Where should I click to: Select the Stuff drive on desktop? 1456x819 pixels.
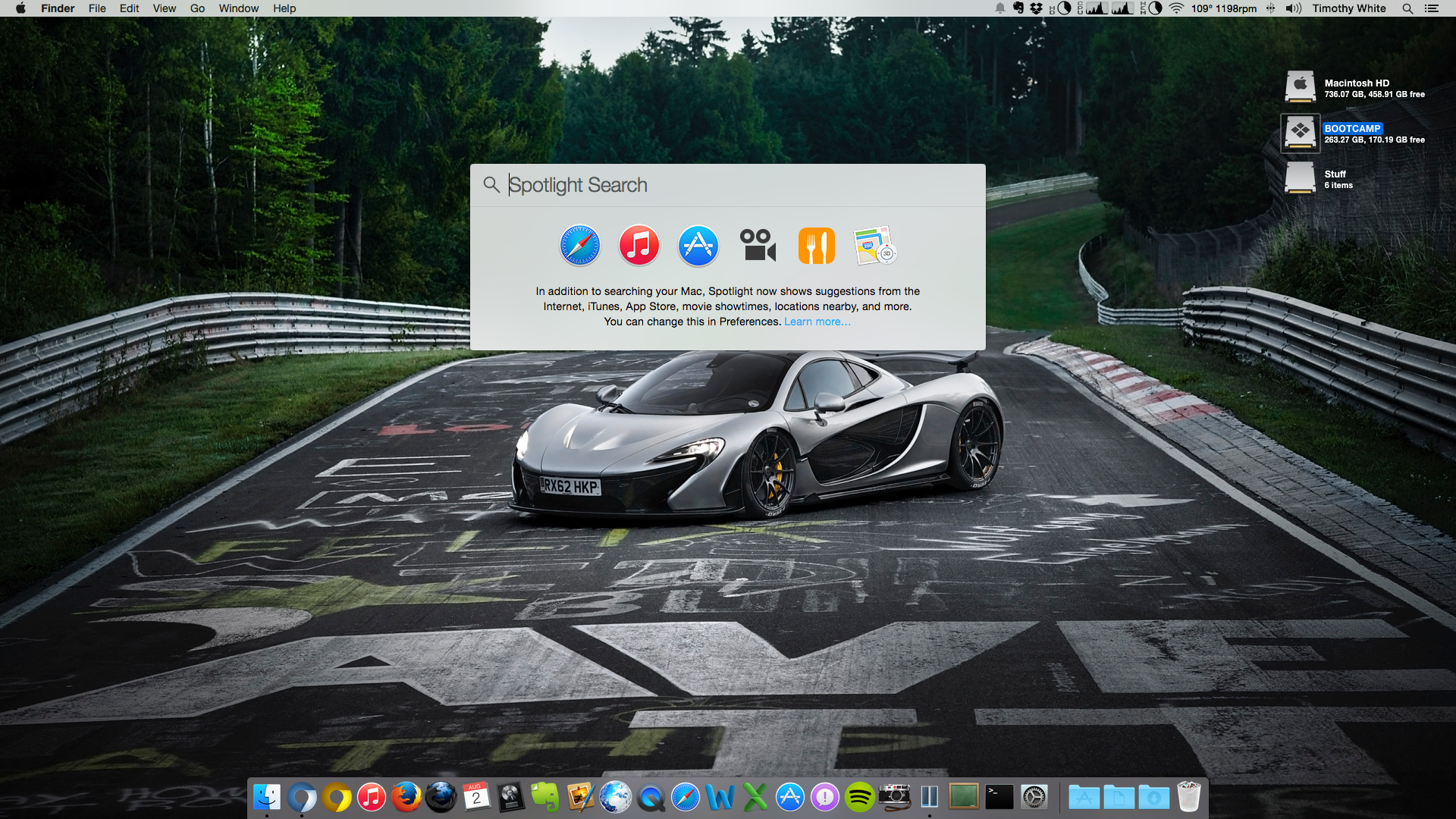(1300, 178)
